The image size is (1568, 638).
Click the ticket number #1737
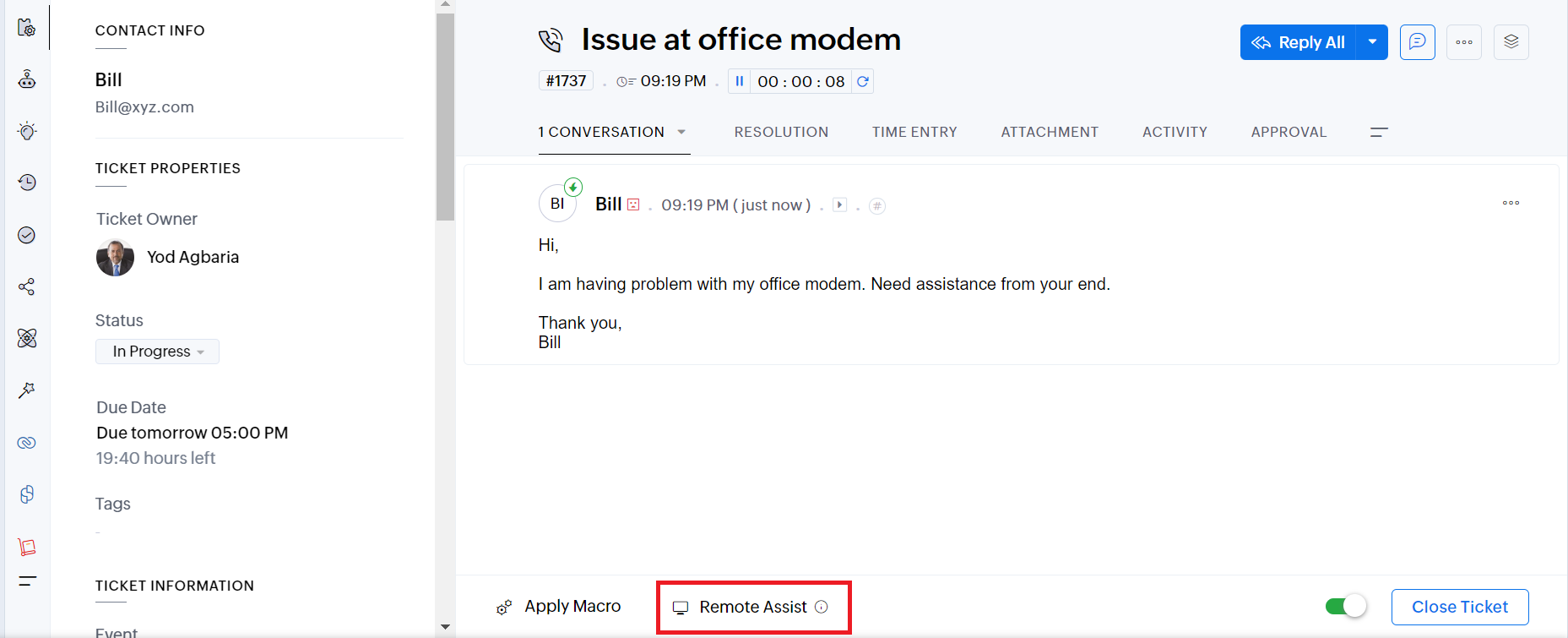click(566, 81)
